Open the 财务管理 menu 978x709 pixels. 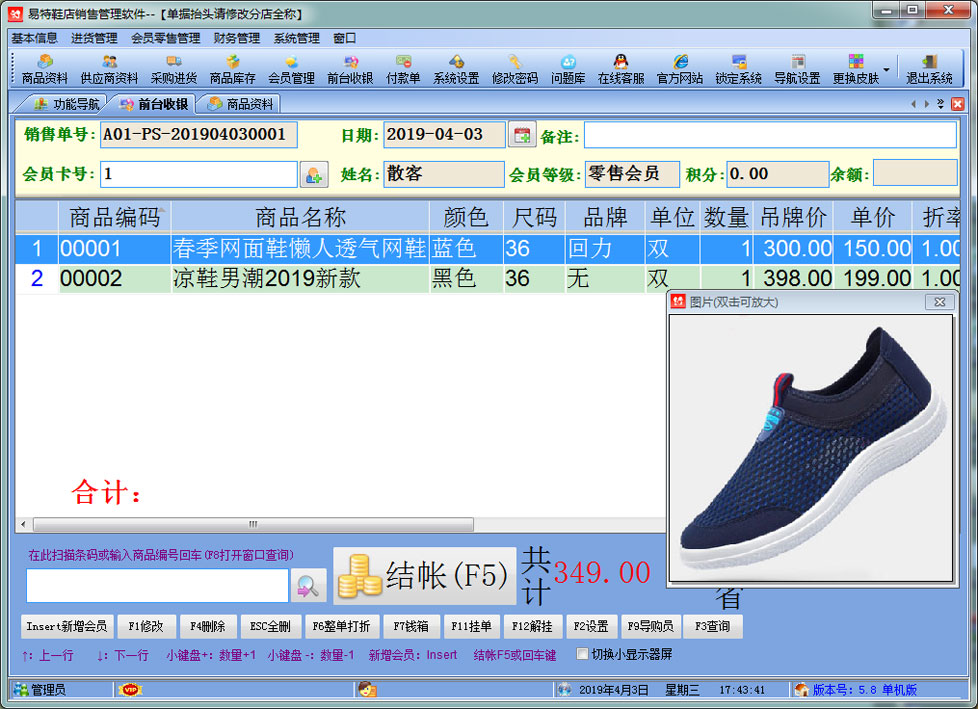(x=237, y=38)
